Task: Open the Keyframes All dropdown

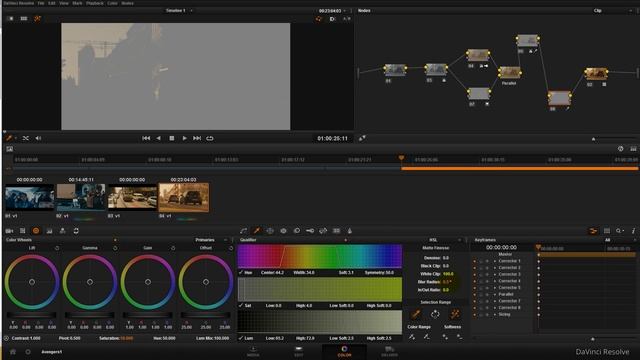Action: 620,240
